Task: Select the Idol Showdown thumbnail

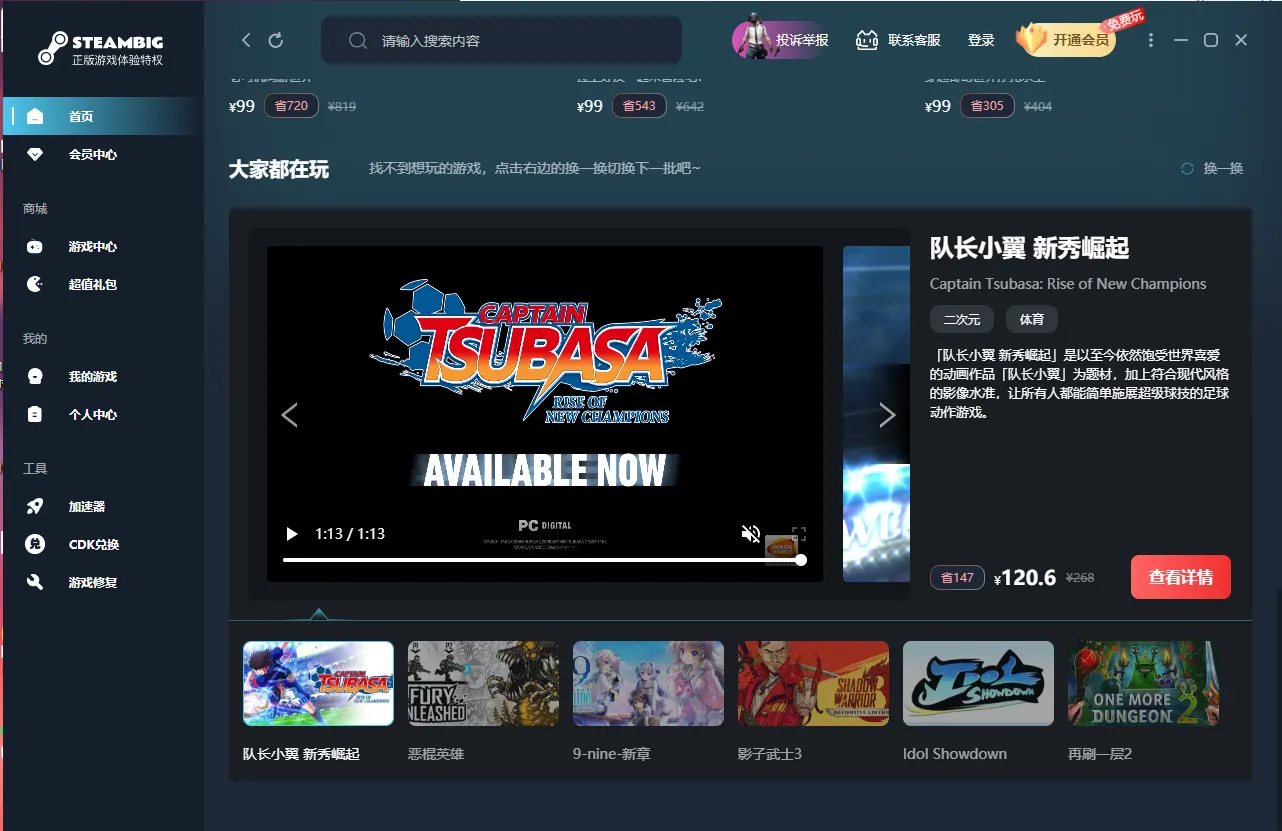Action: click(978, 683)
